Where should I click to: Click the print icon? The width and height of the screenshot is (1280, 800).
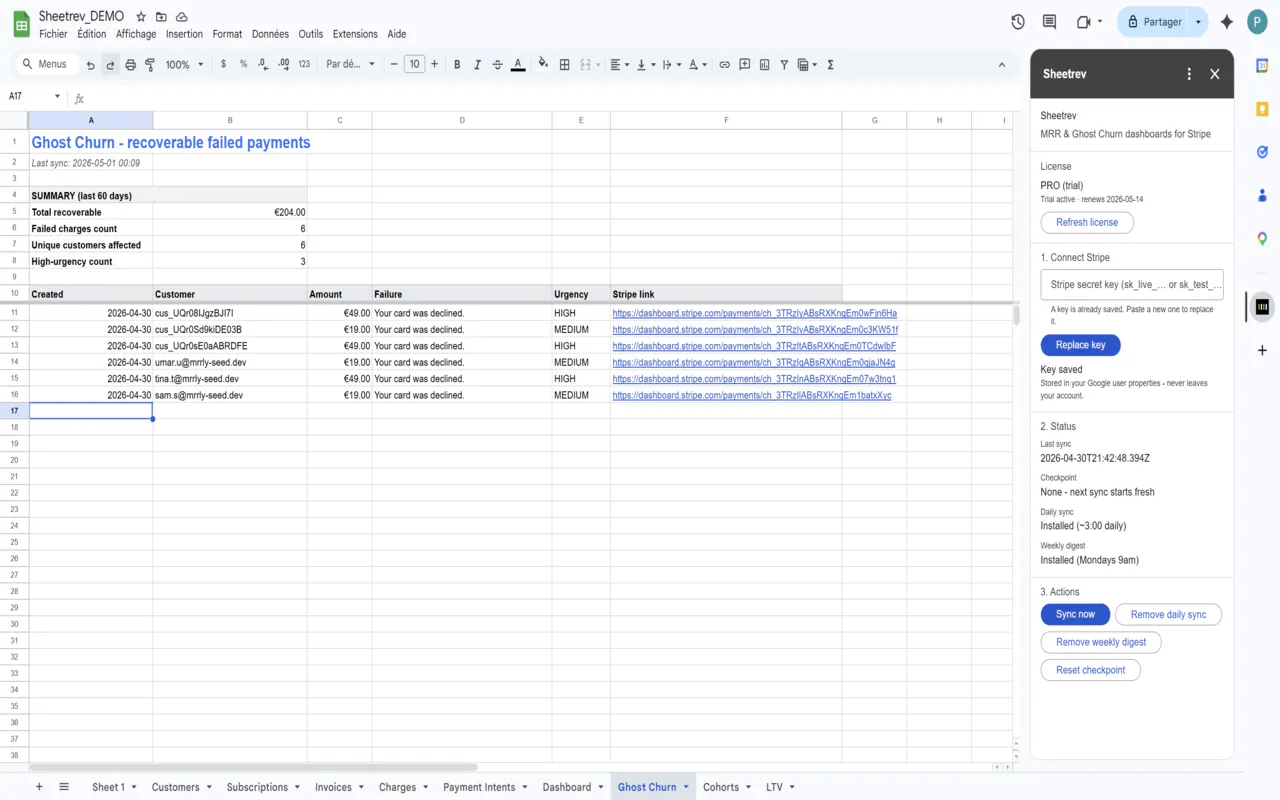pos(130,65)
